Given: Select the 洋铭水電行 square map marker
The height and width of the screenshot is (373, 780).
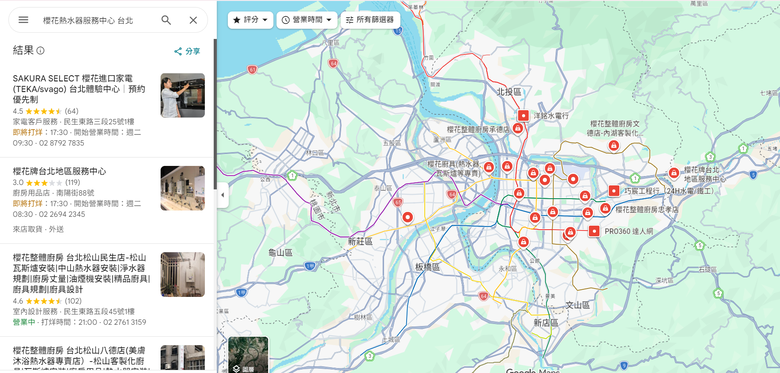Looking at the screenshot, I should click(x=523, y=115).
